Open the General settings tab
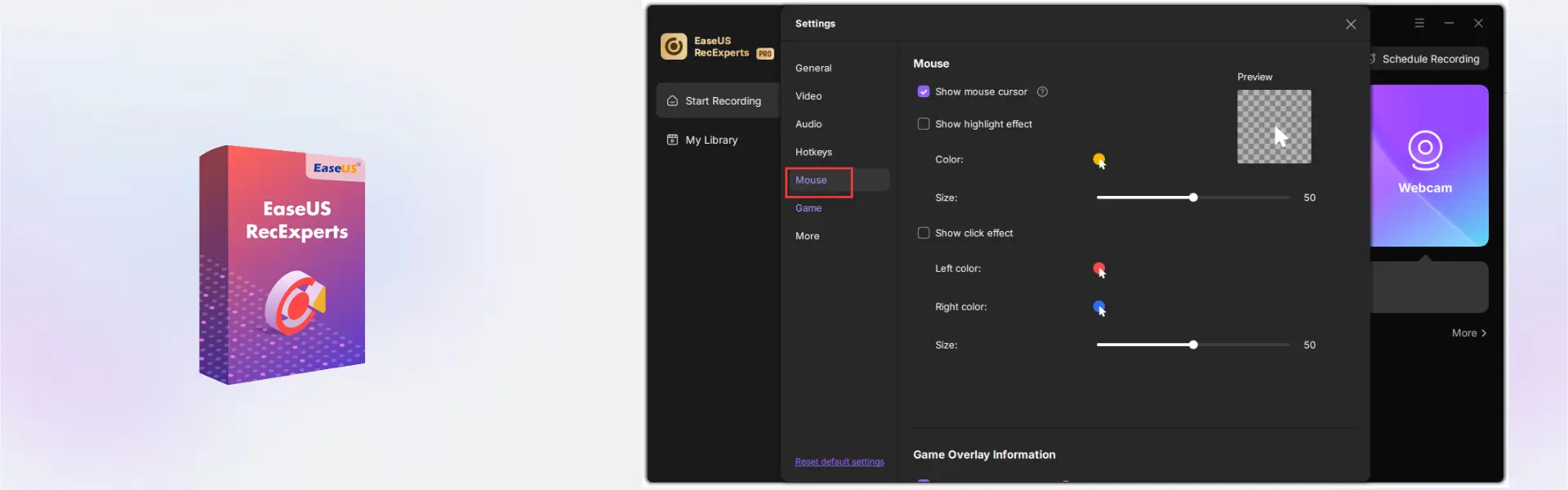Image resolution: width=1568 pixels, height=490 pixels. (x=813, y=69)
